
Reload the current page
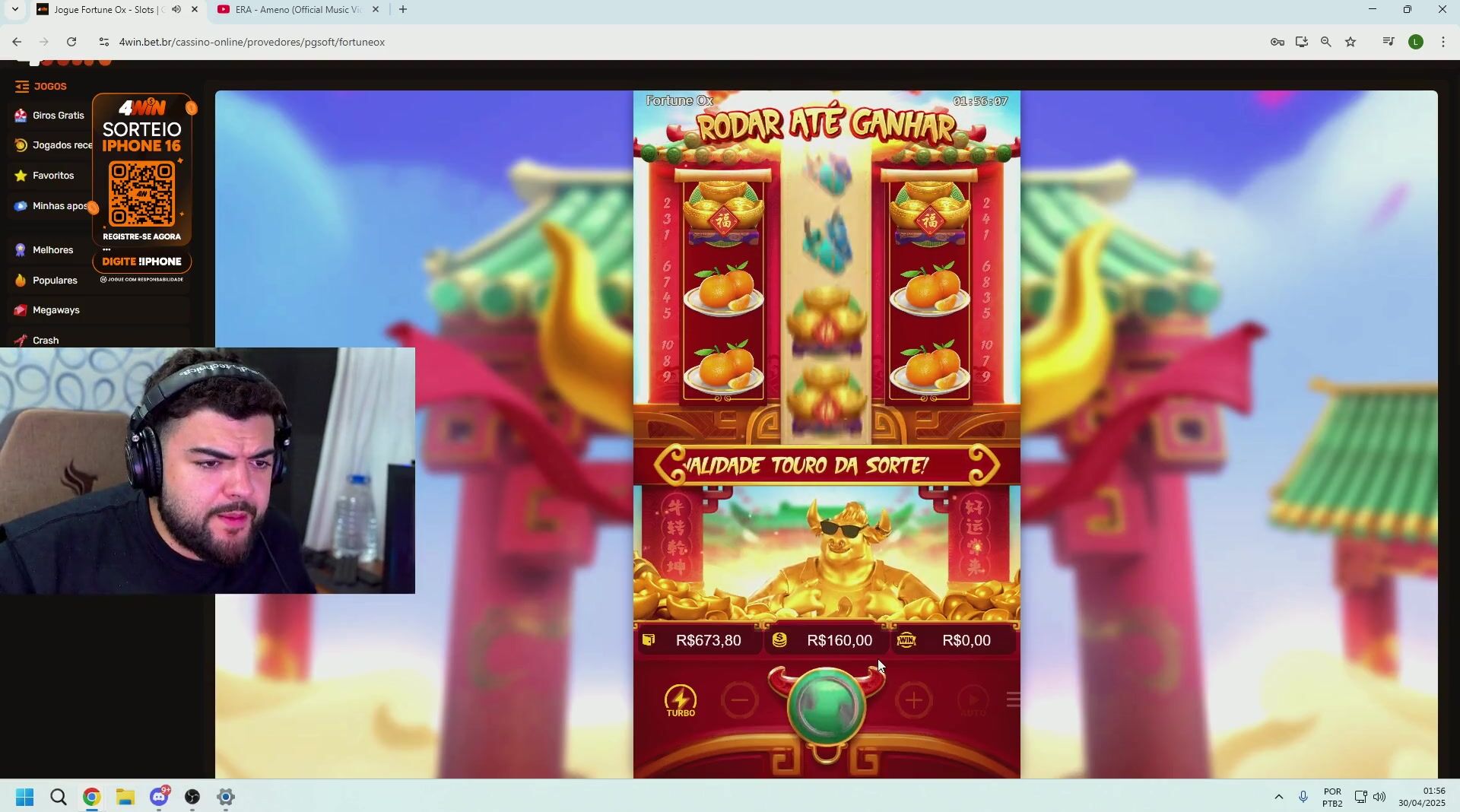pos(71,43)
